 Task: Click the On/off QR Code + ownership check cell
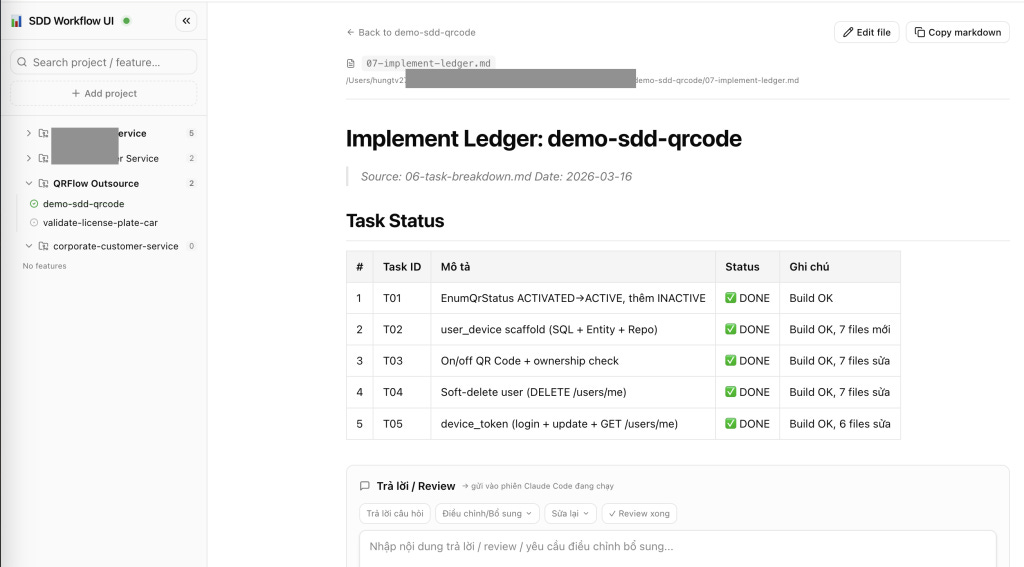(573, 361)
